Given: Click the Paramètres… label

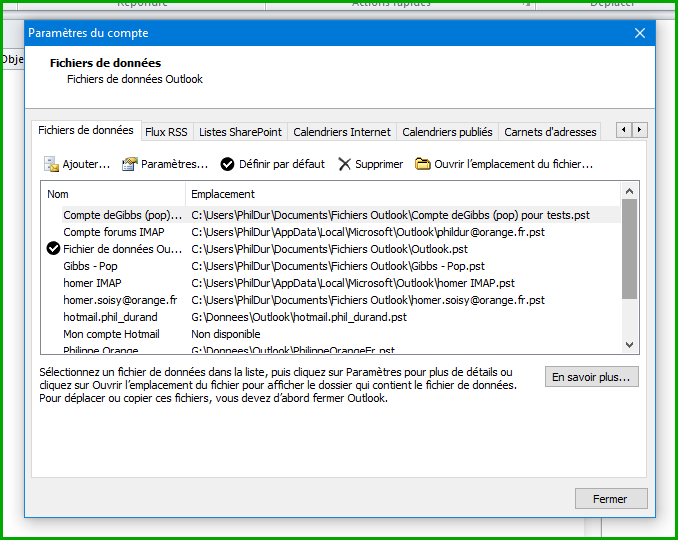Looking at the screenshot, I should [x=174, y=164].
